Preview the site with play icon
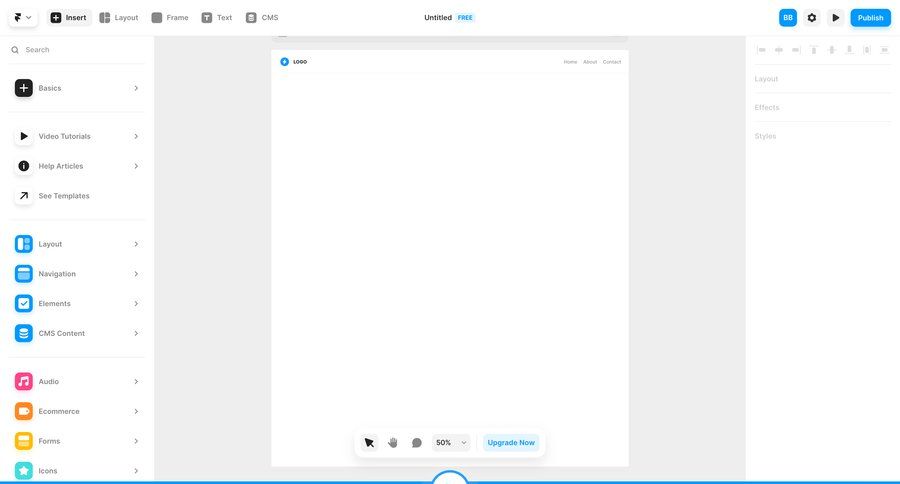900x484 pixels. point(836,18)
